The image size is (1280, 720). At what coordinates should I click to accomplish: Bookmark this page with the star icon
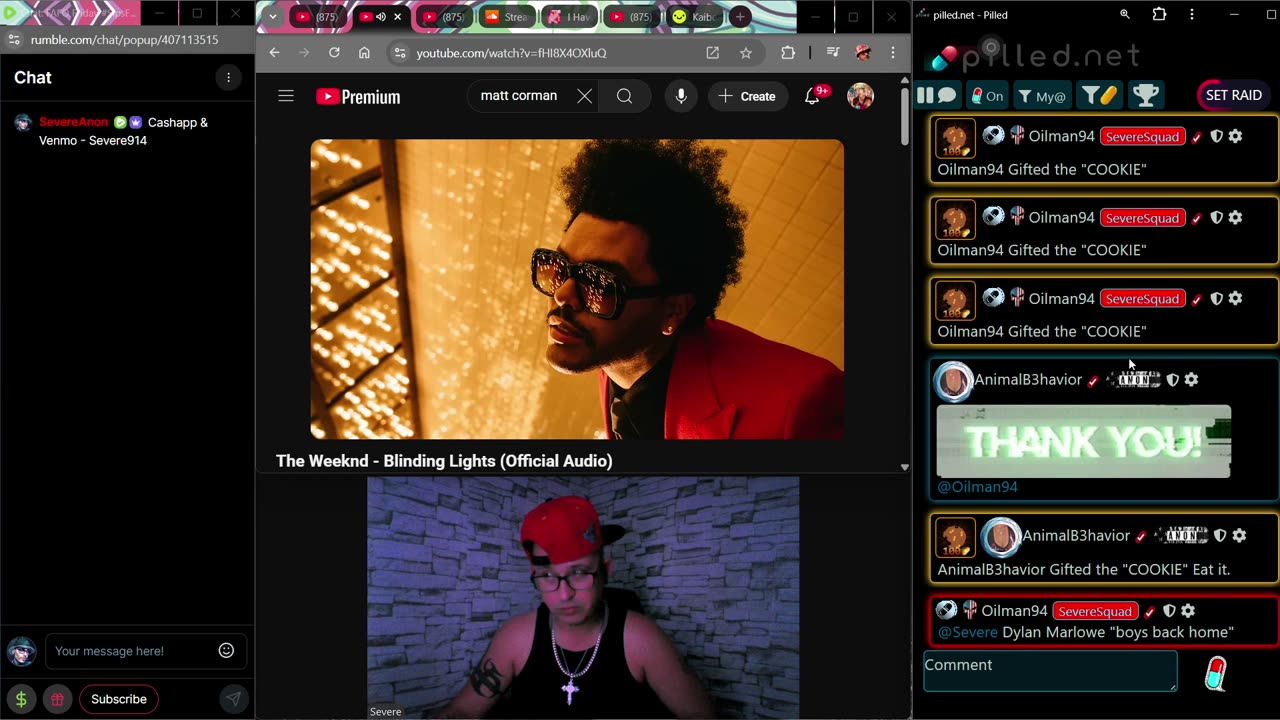746,53
